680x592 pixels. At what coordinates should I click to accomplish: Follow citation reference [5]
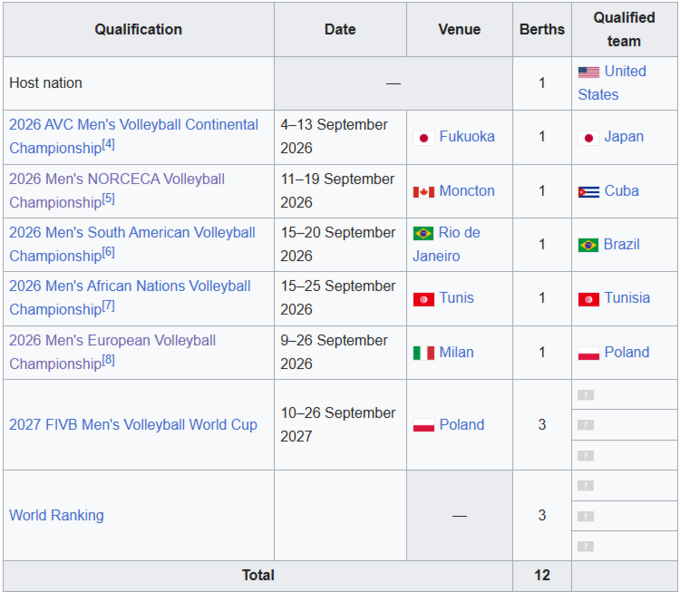108,199
